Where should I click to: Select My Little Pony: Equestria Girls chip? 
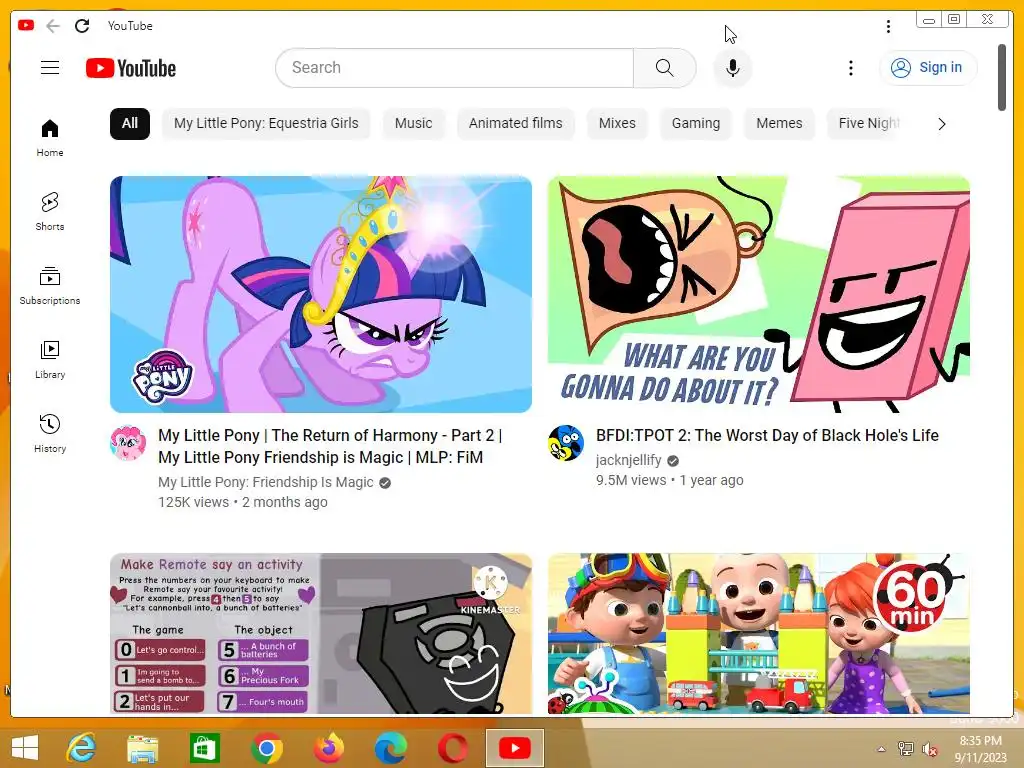(266, 123)
